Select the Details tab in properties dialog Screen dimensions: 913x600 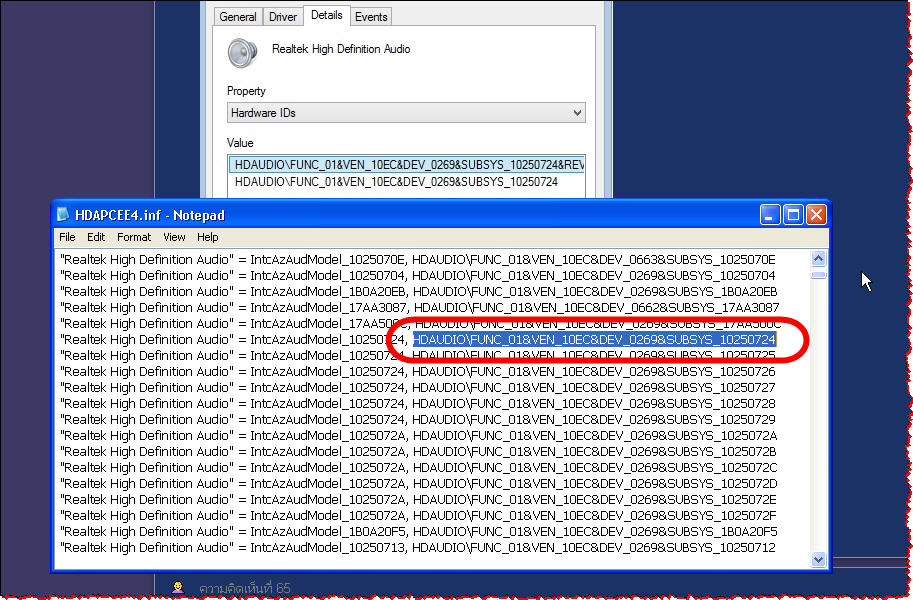327,15
